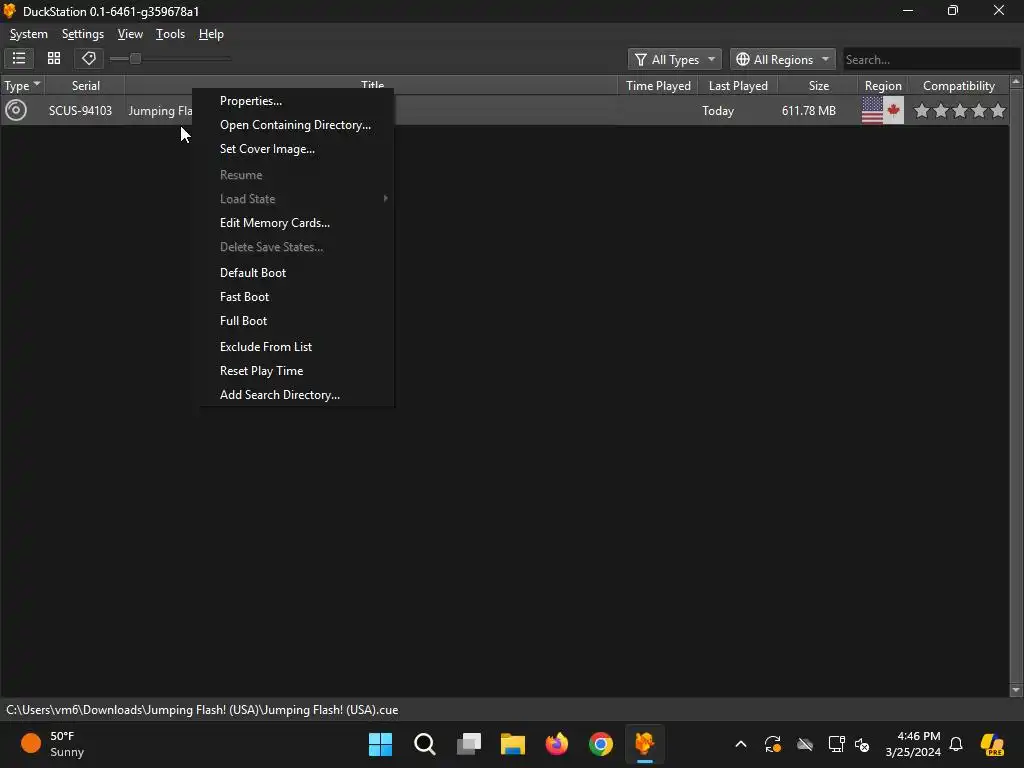Toggle cover titles tag icon
1024x768 pixels.
pyautogui.click(x=89, y=59)
